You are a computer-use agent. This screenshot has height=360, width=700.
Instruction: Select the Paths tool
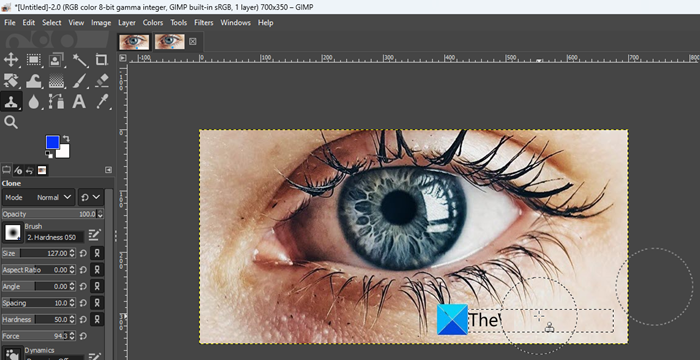(56, 102)
